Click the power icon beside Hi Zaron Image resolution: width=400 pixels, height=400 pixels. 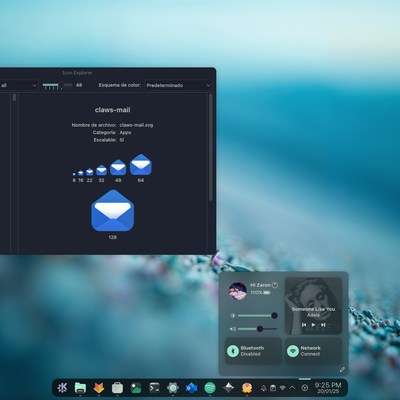[x=275, y=285]
